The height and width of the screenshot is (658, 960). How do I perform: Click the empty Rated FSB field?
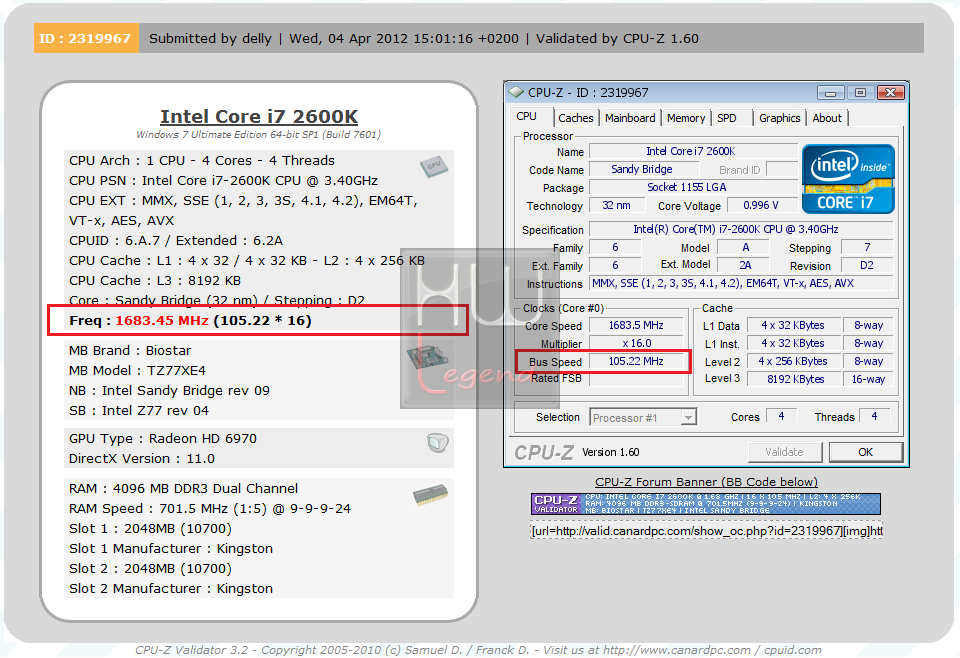pos(636,379)
